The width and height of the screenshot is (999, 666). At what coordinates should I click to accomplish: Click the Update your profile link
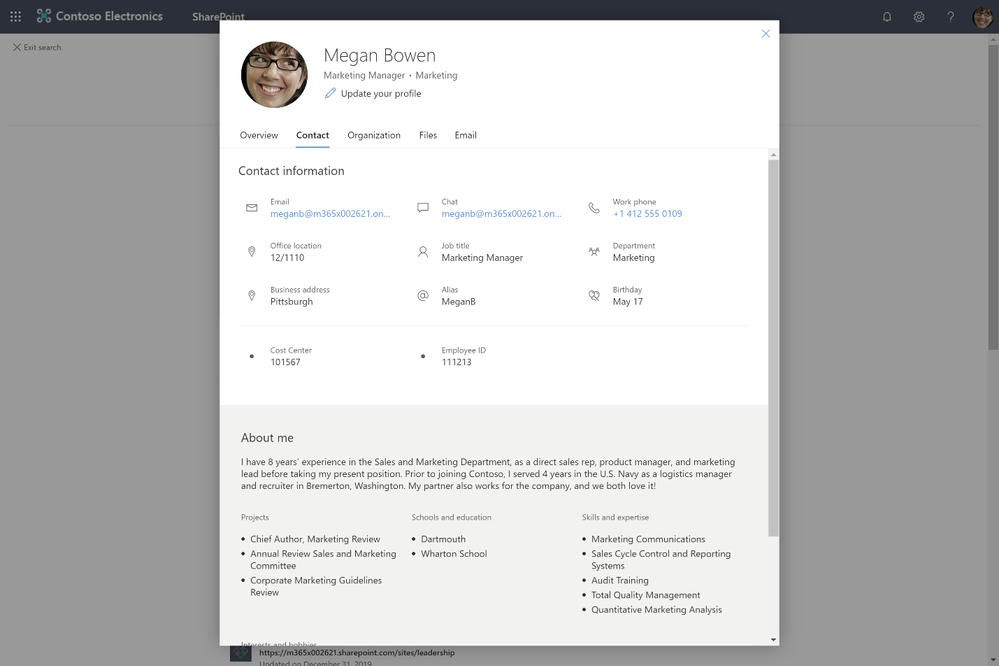coord(381,94)
